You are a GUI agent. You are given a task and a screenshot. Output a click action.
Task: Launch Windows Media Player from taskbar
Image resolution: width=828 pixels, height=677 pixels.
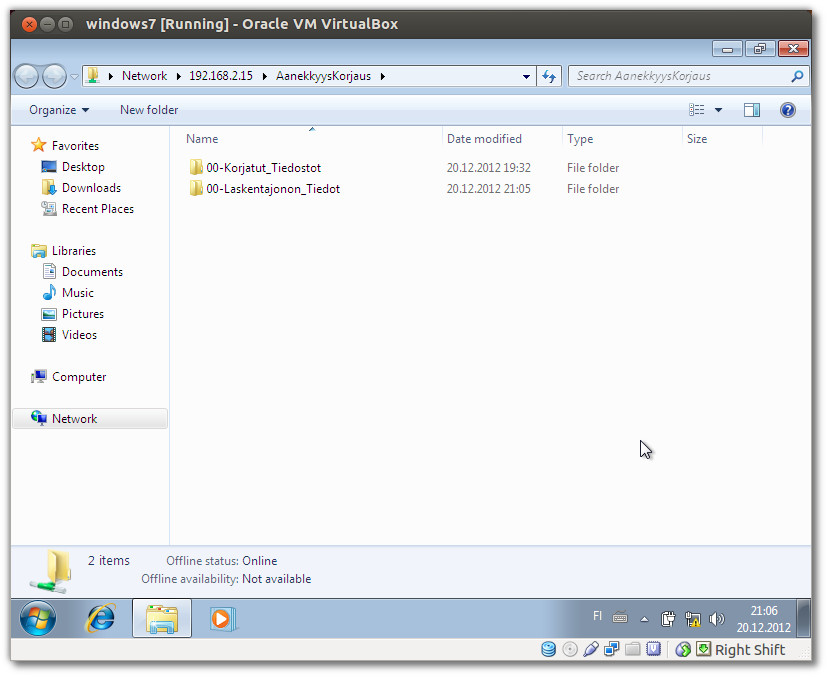(x=223, y=618)
